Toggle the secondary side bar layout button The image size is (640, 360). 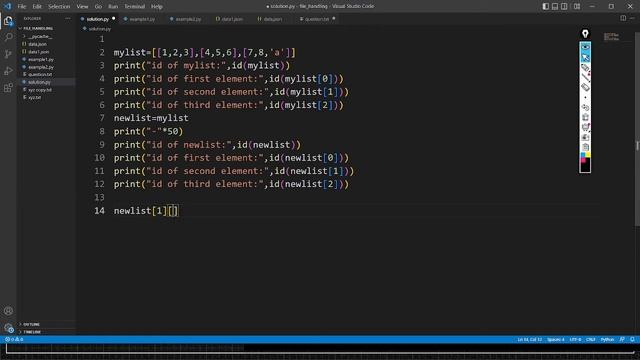click(x=564, y=6)
